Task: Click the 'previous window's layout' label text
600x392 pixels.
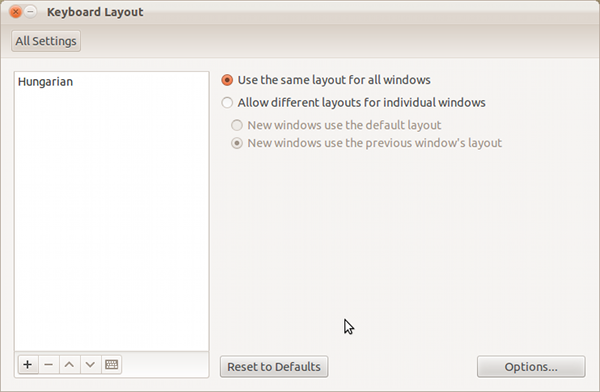Action: click(375, 143)
